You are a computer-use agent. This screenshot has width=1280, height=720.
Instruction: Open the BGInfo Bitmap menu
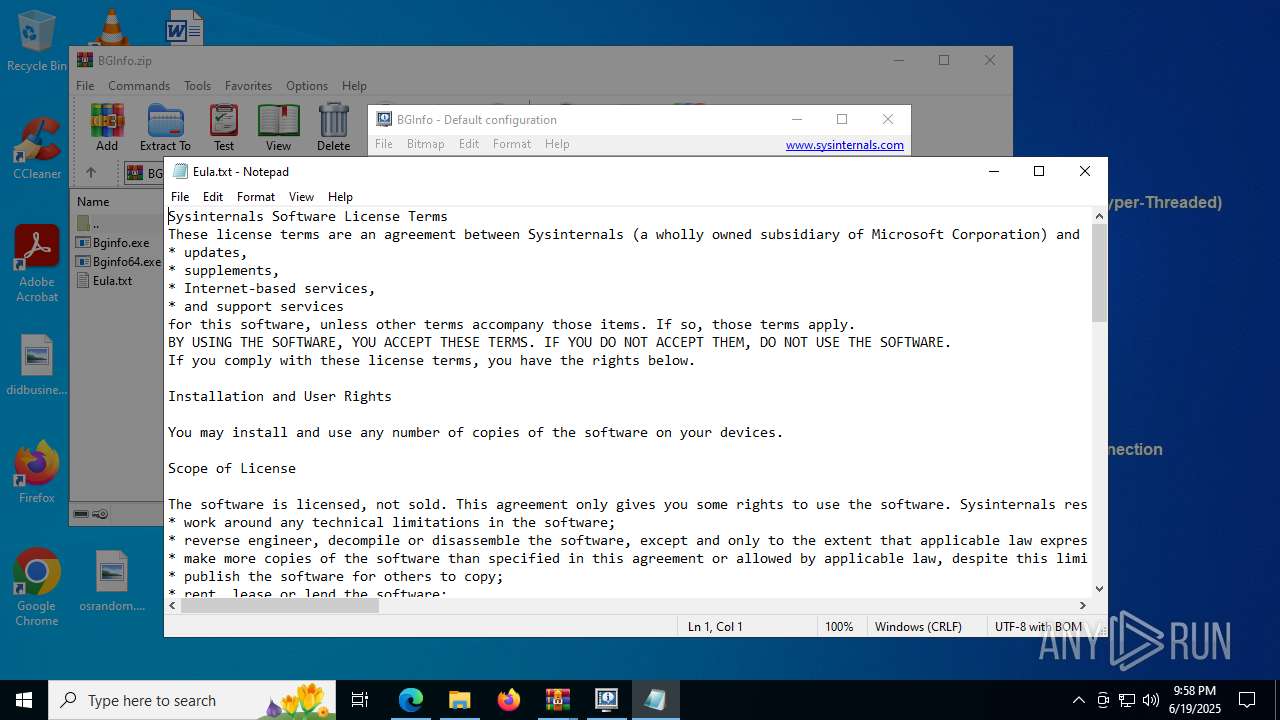[x=425, y=144]
